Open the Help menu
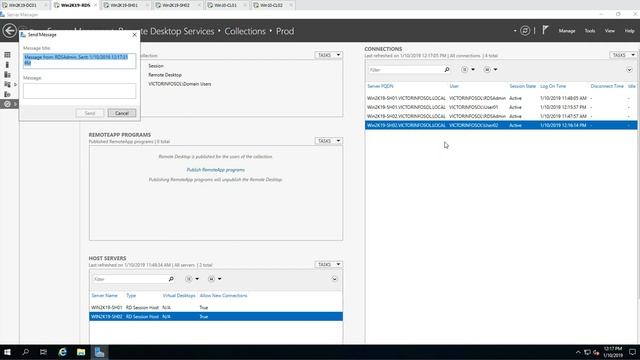The width and height of the screenshot is (640, 360). point(629,31)
